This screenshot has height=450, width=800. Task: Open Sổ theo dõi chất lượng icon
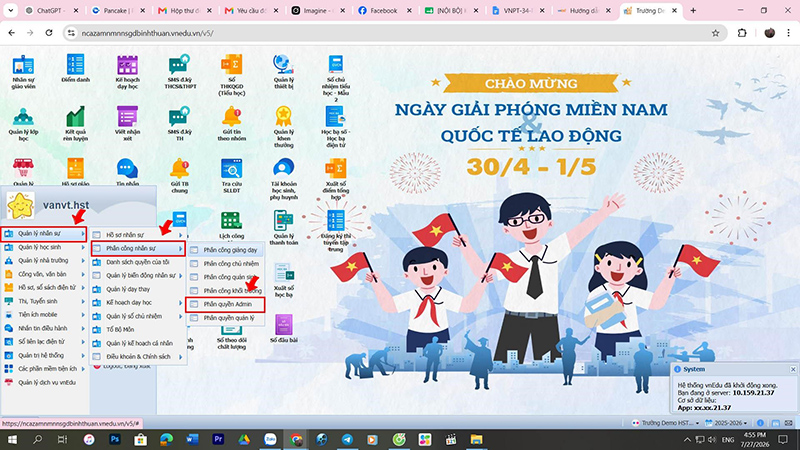coord(232,339)
